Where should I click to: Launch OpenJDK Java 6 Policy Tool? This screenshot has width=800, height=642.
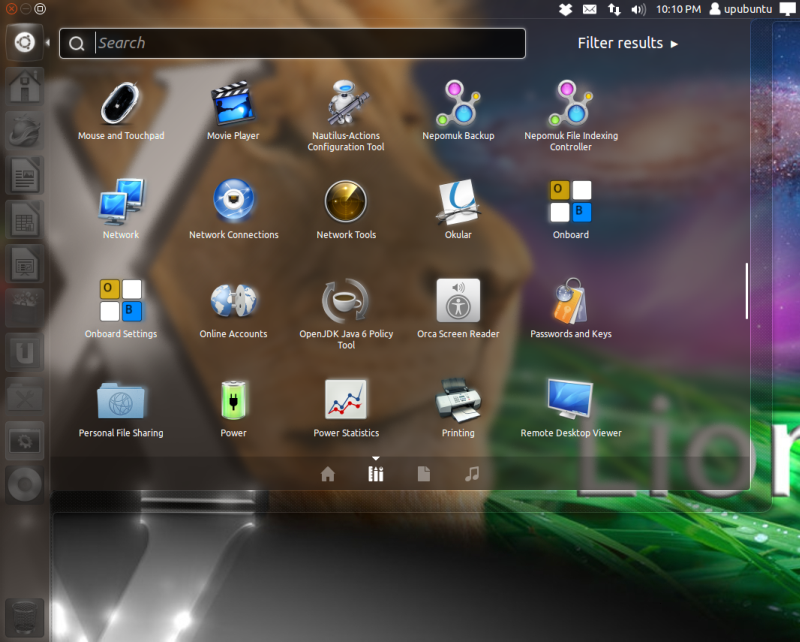point(346,314)
